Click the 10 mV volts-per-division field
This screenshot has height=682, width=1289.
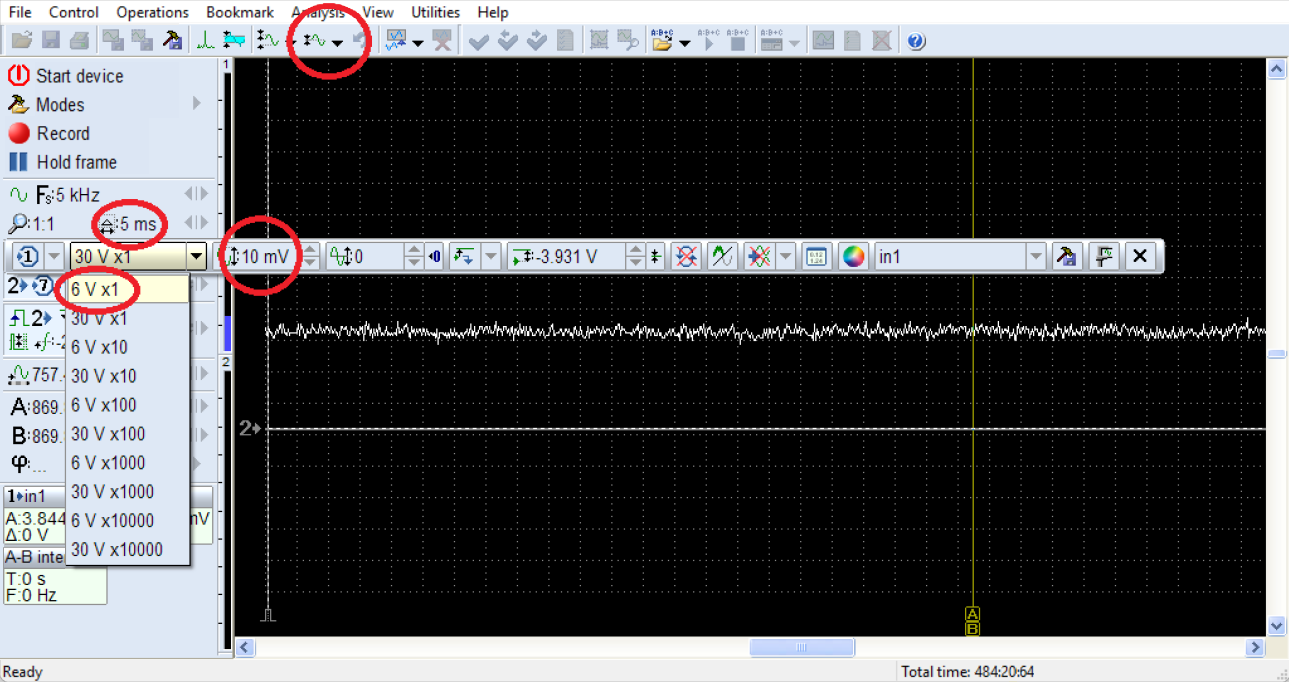coord(262,257)
